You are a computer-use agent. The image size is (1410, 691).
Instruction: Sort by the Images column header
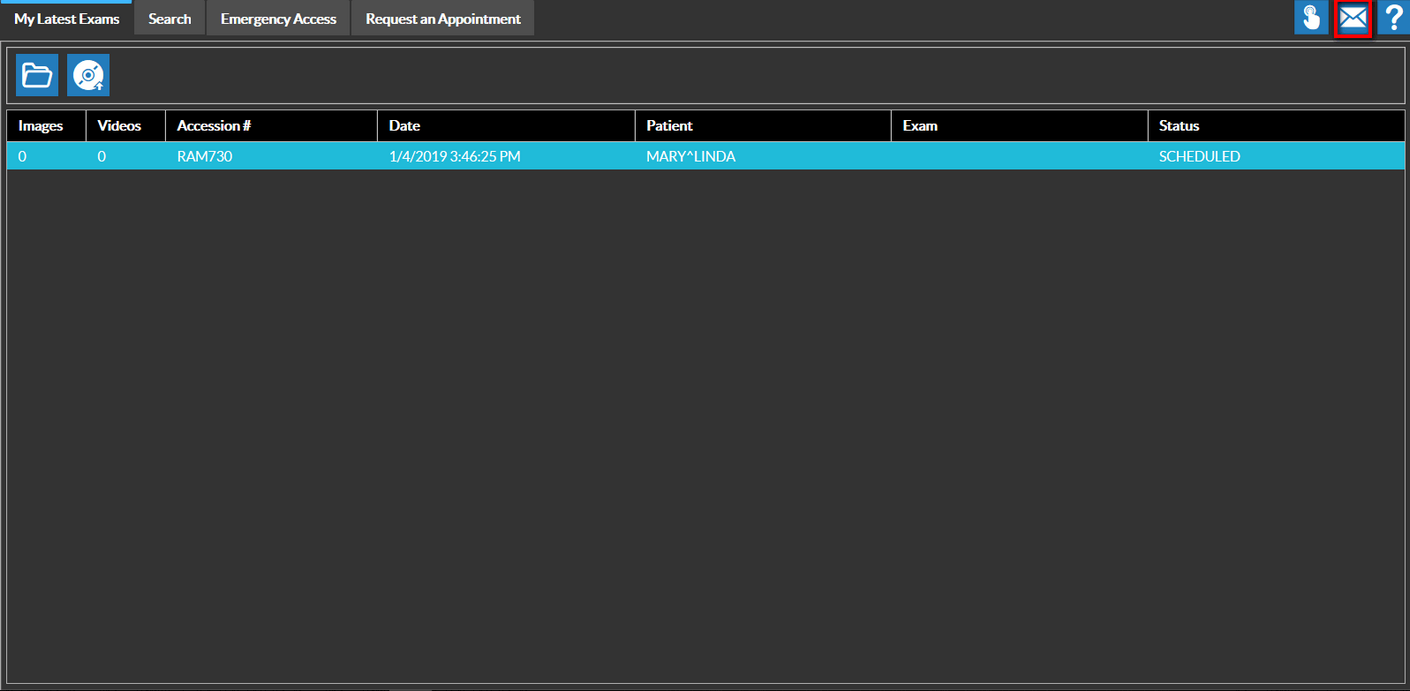(41, 126)
